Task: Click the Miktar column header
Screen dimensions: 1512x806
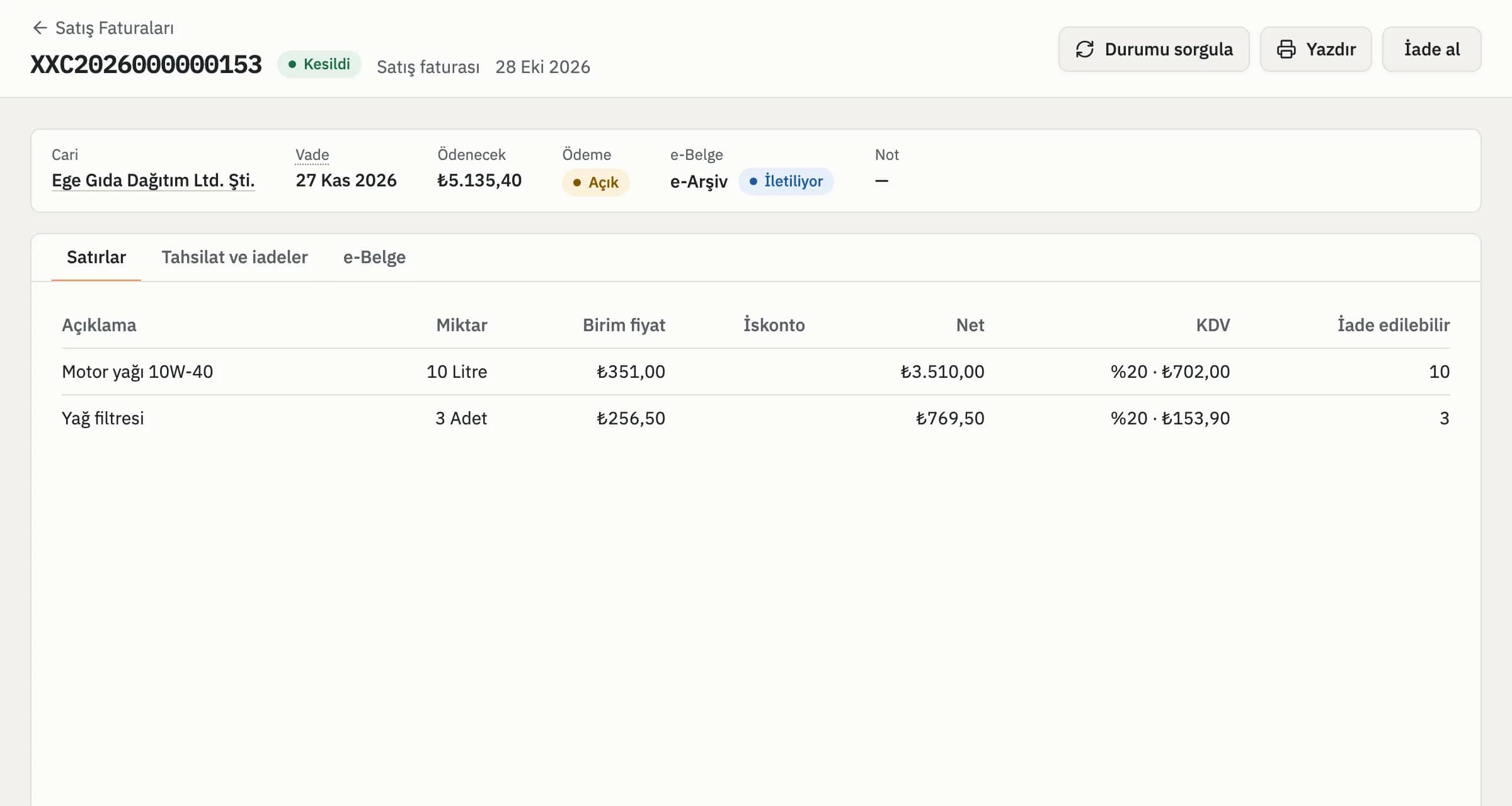Action: click(x=462, y=325)
